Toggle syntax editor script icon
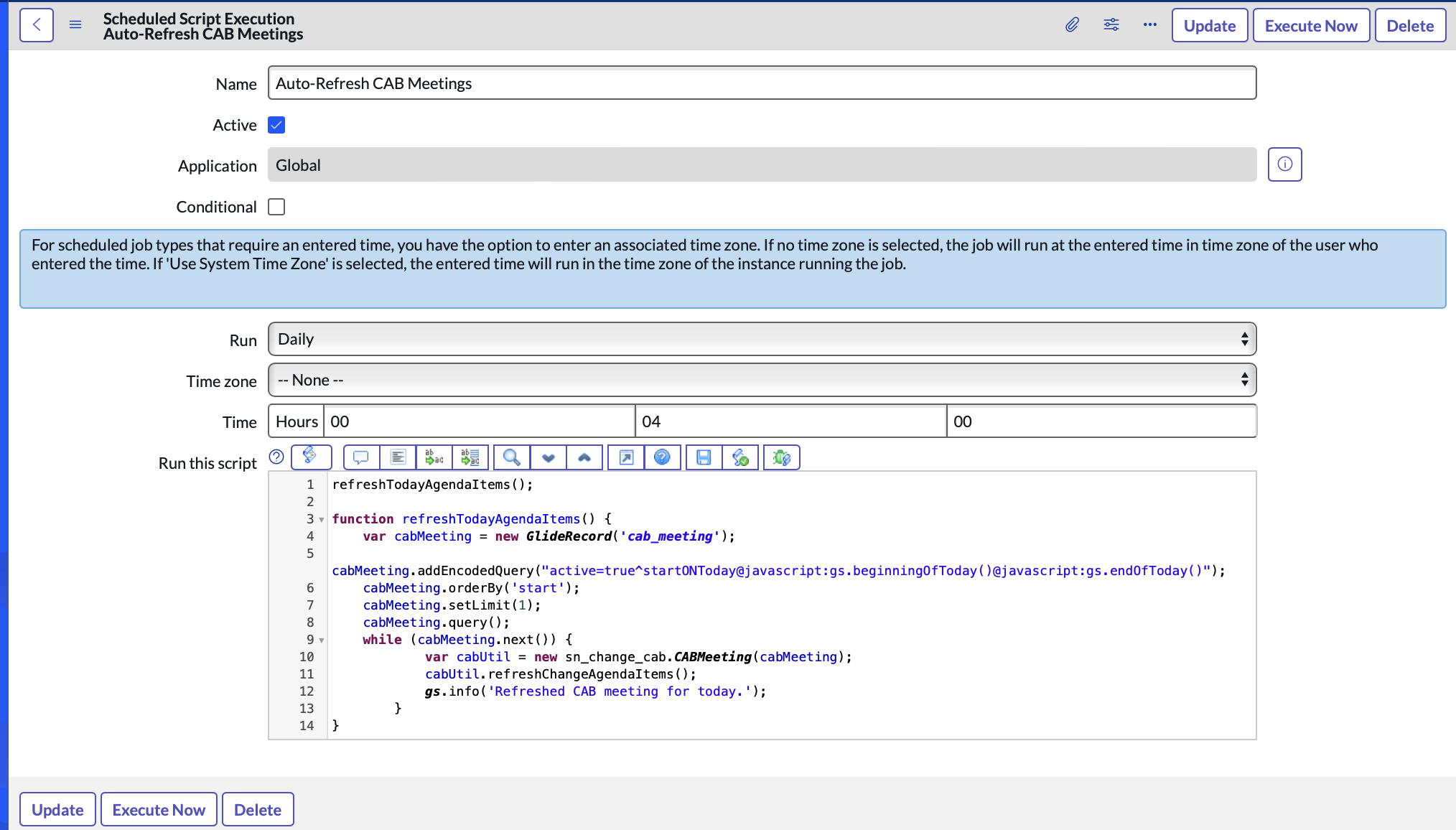The height and width of the screenshot is (830, 1456). tap(311, 457)
